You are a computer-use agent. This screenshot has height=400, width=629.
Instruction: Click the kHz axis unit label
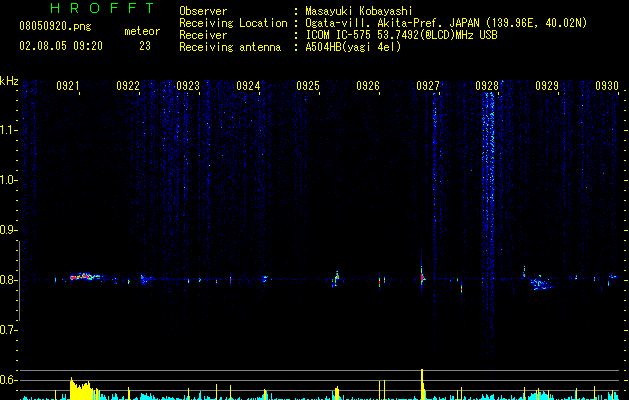click(9, 81)
